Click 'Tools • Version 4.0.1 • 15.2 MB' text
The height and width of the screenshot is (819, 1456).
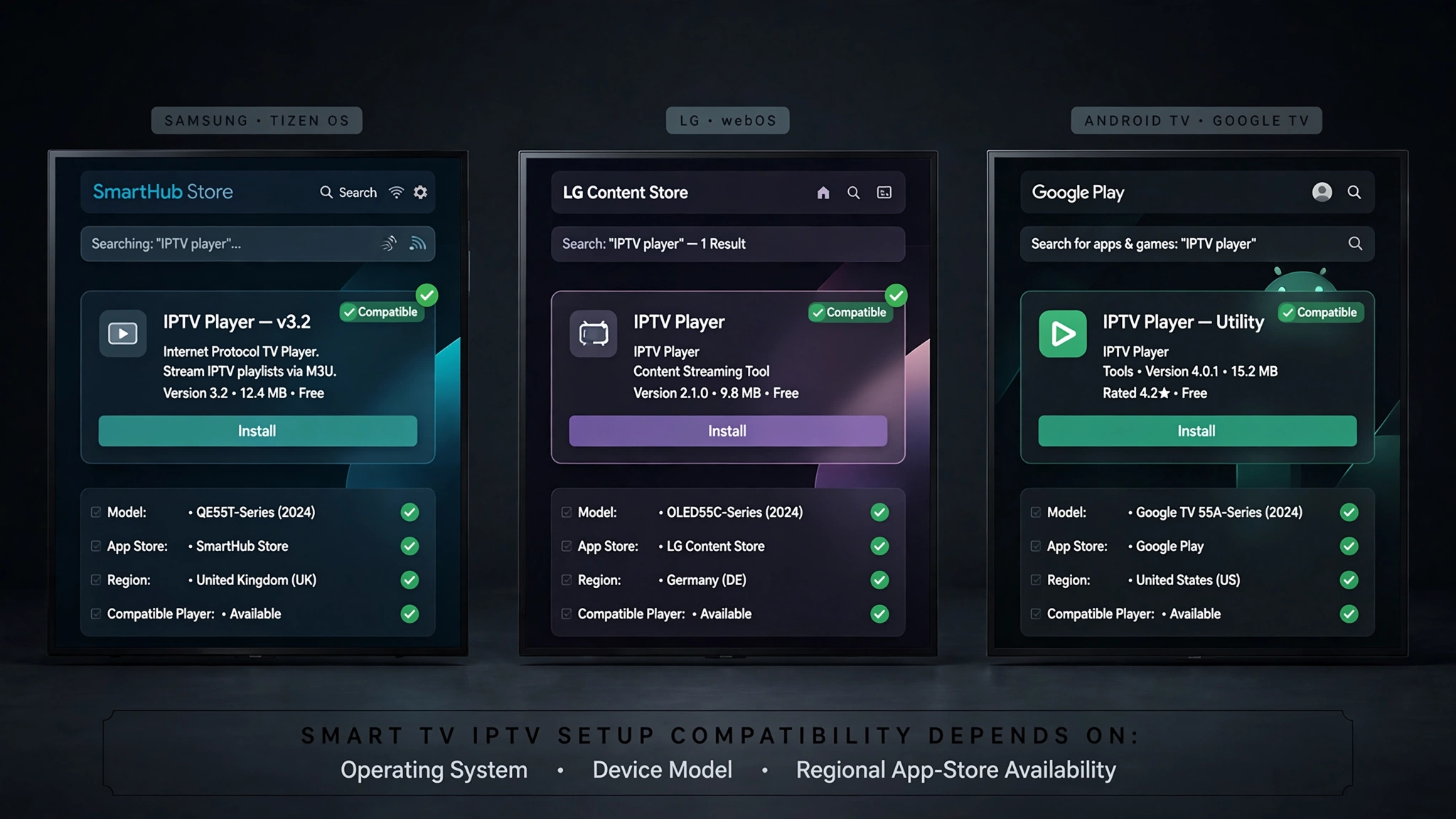pyautogui.click(x=1190, y=371)
